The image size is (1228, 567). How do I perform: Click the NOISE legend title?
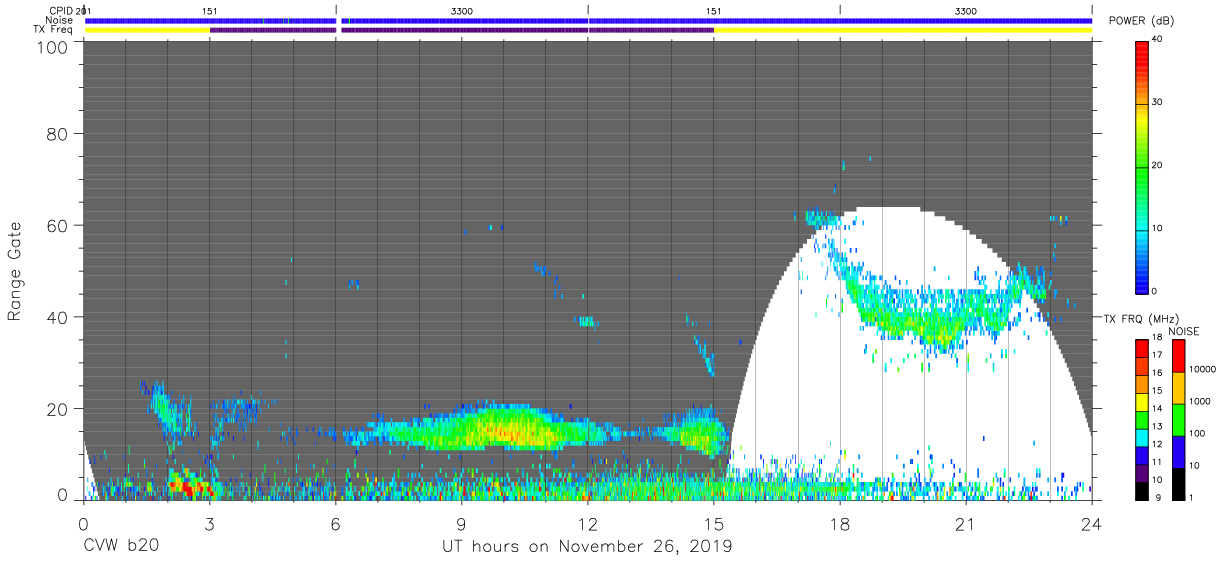tap(1183, 331)
